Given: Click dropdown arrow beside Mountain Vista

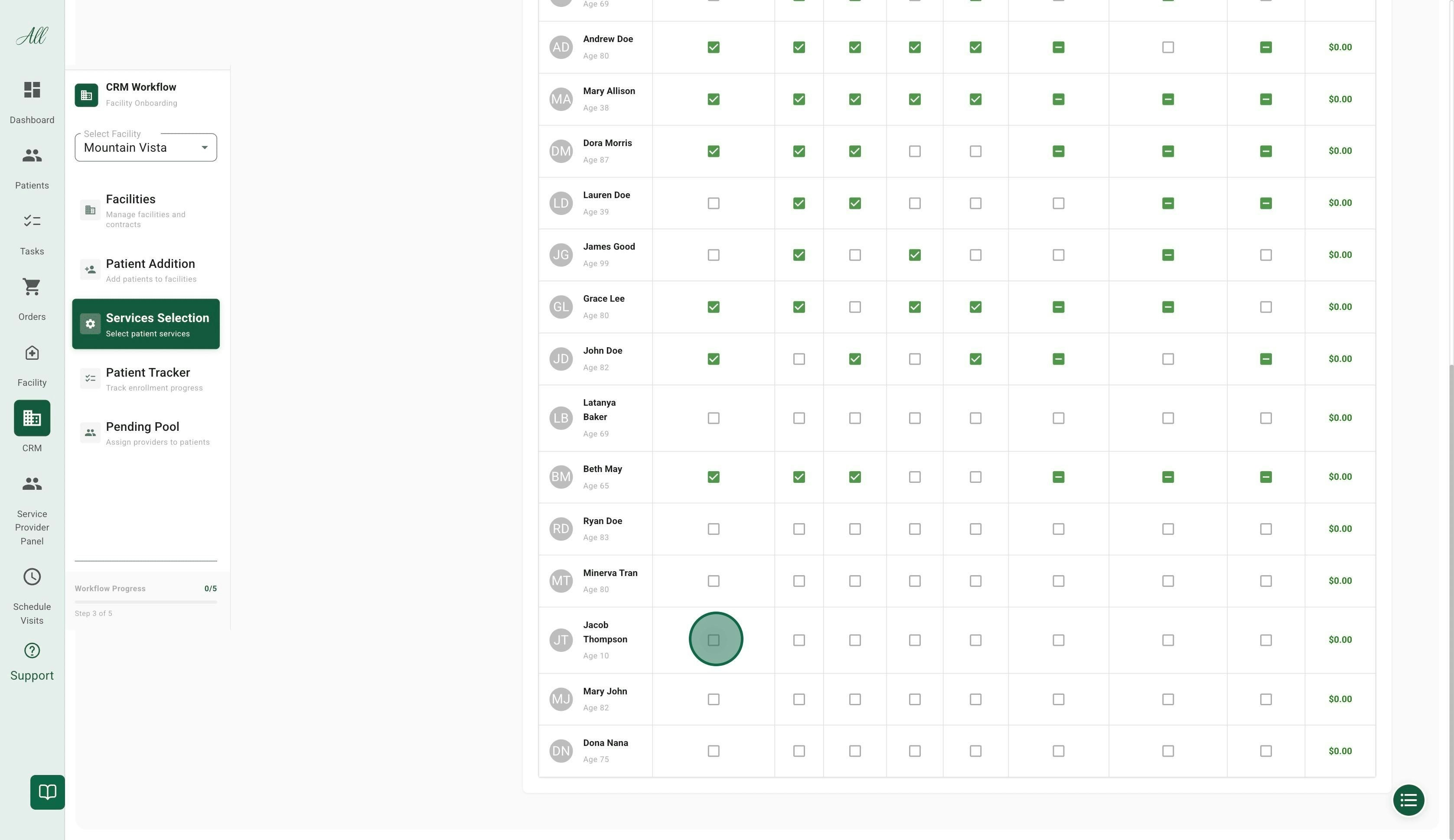Looking at the screenshot, I should coord(204,148).
